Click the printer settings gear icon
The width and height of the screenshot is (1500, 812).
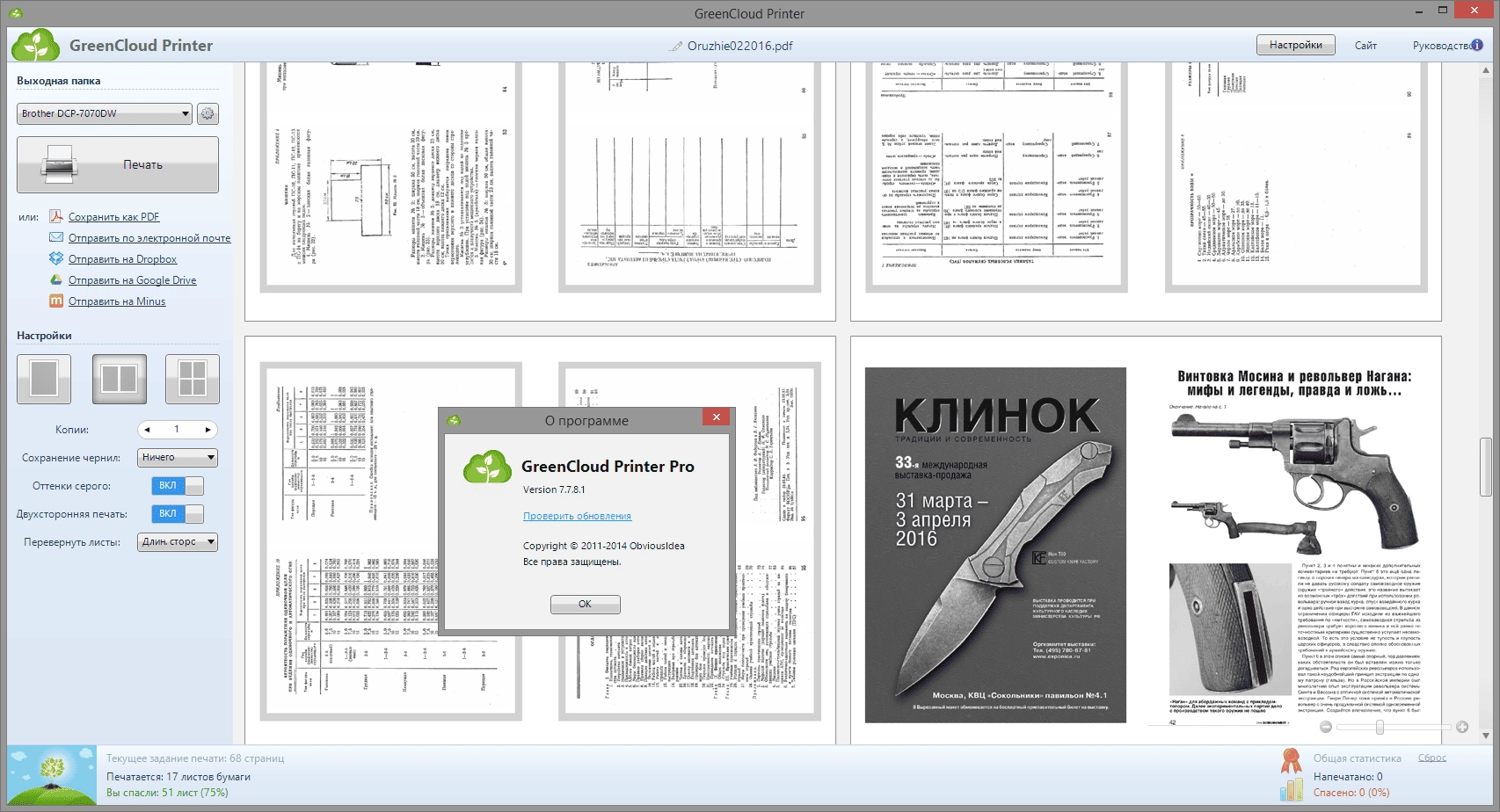(208, 113)
